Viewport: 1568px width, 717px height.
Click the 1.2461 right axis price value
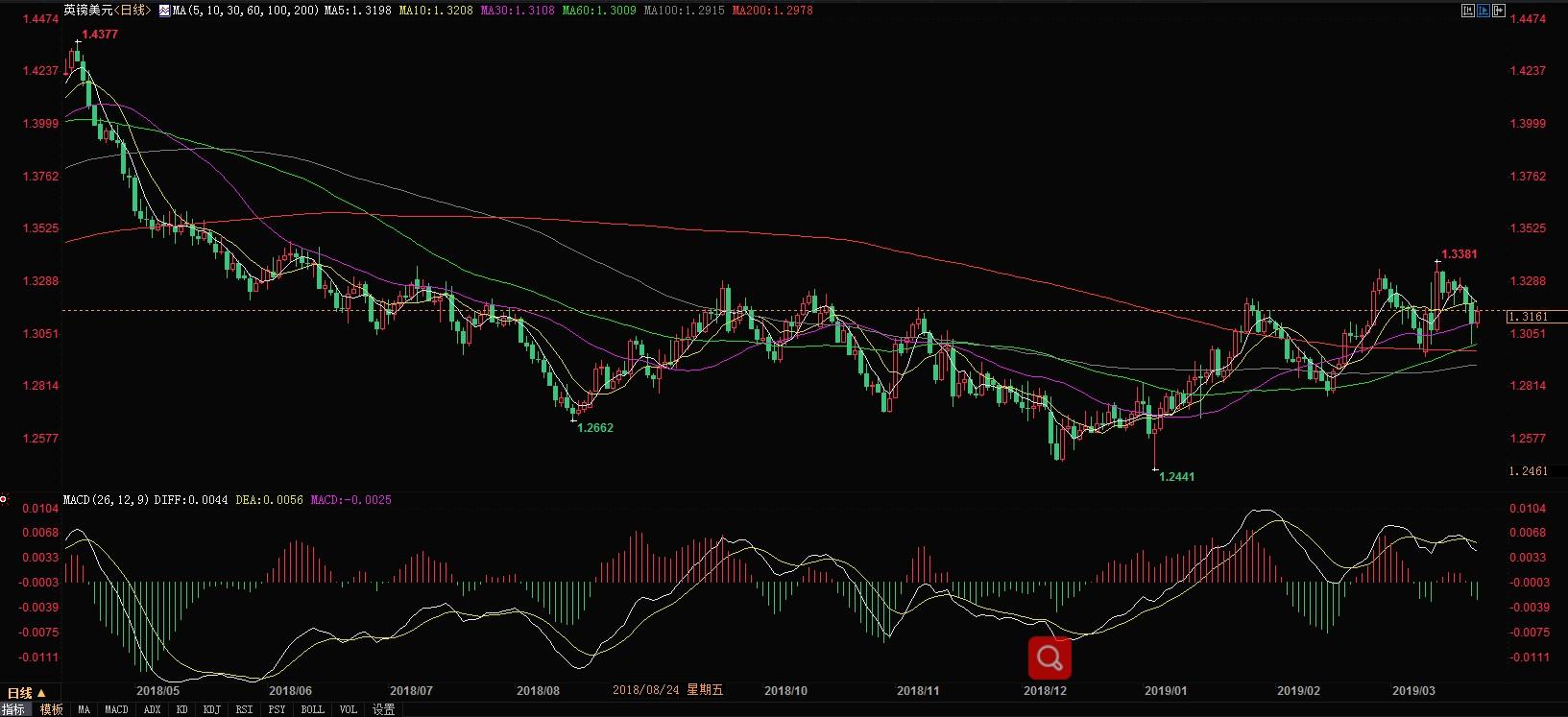pos(1529,471)
